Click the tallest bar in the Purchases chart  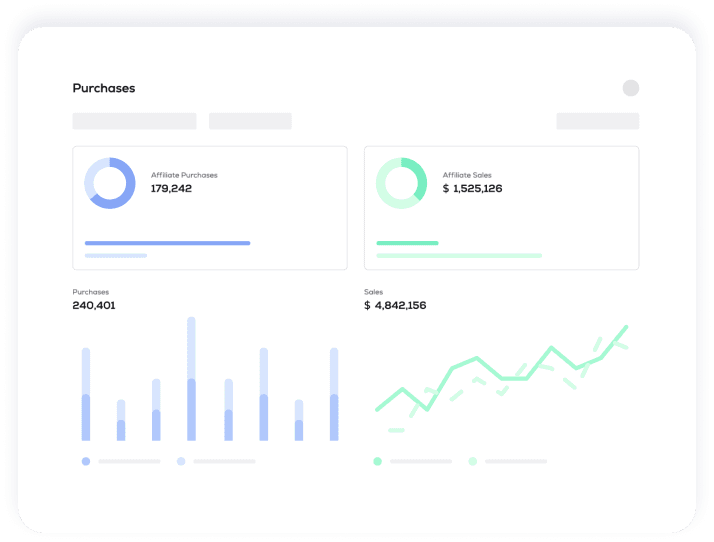191,379
